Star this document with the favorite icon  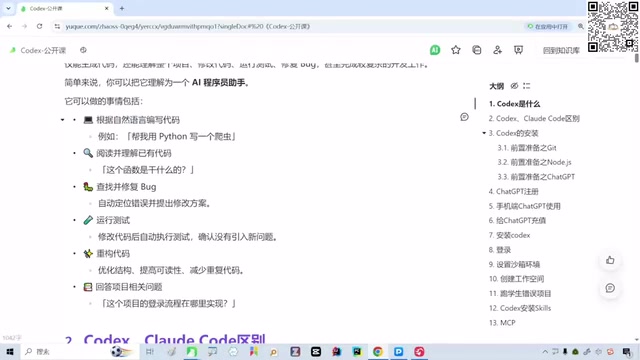456,50
